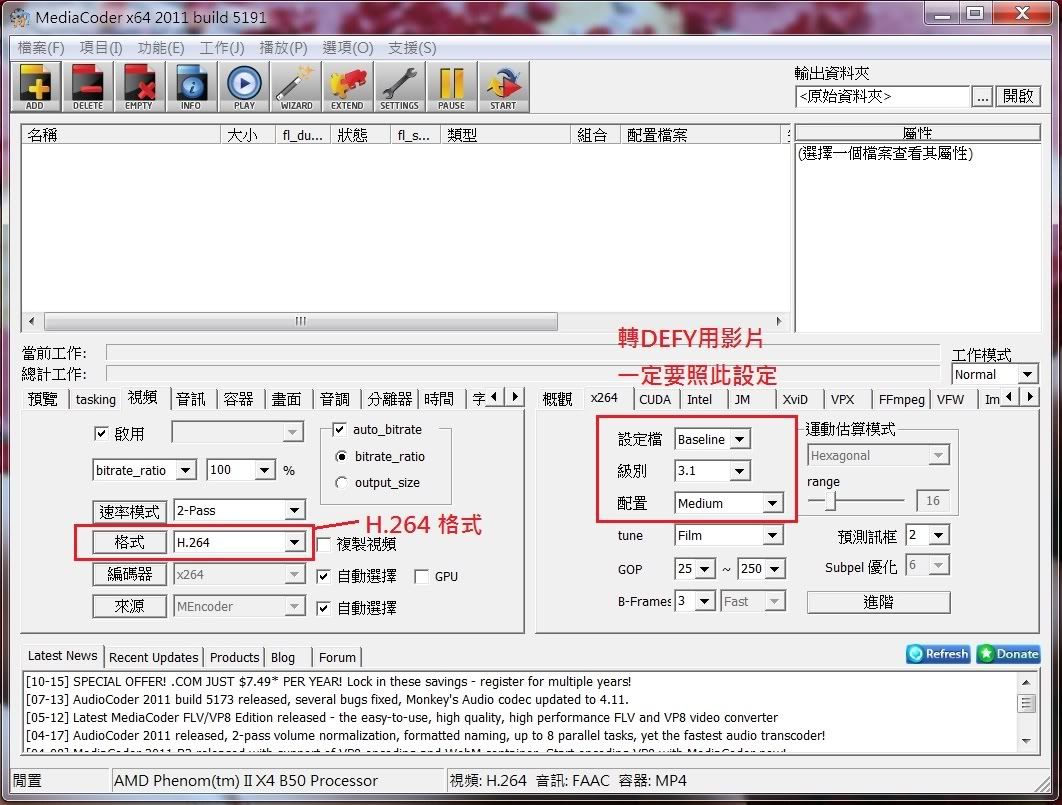Open the 功能(E) menu
Screen dimensions: 1062x805
[x=161, y=48]
